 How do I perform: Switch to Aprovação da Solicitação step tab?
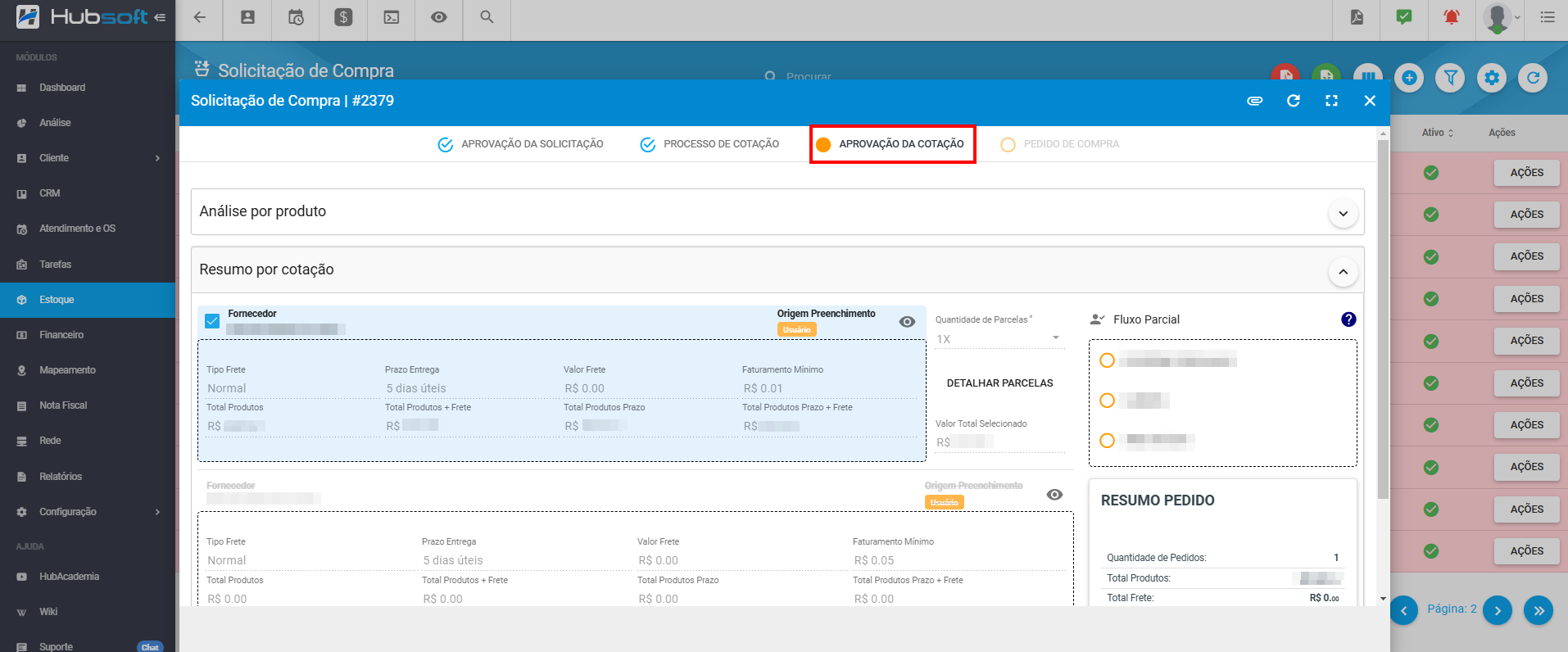click(521, 144)
